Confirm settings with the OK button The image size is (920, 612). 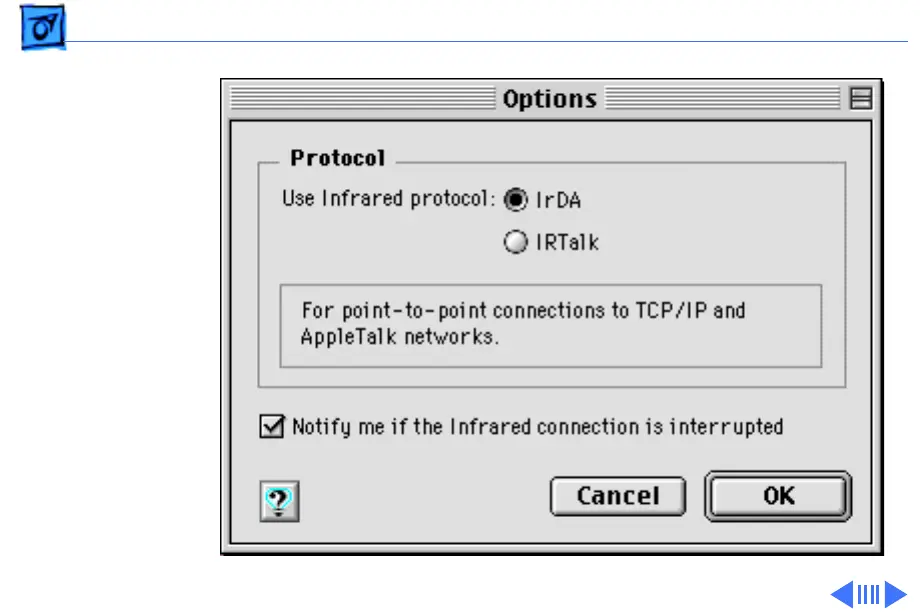(x=778, y=496)
